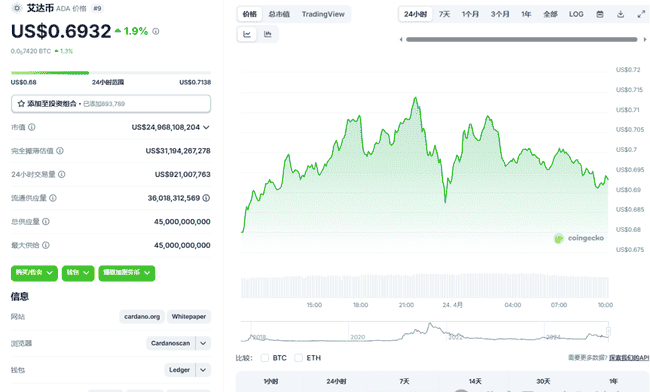This screenshot has height=392, width=650.
Task: Enable ETH comparison checkbox
Action: click(x=298, y=358)
